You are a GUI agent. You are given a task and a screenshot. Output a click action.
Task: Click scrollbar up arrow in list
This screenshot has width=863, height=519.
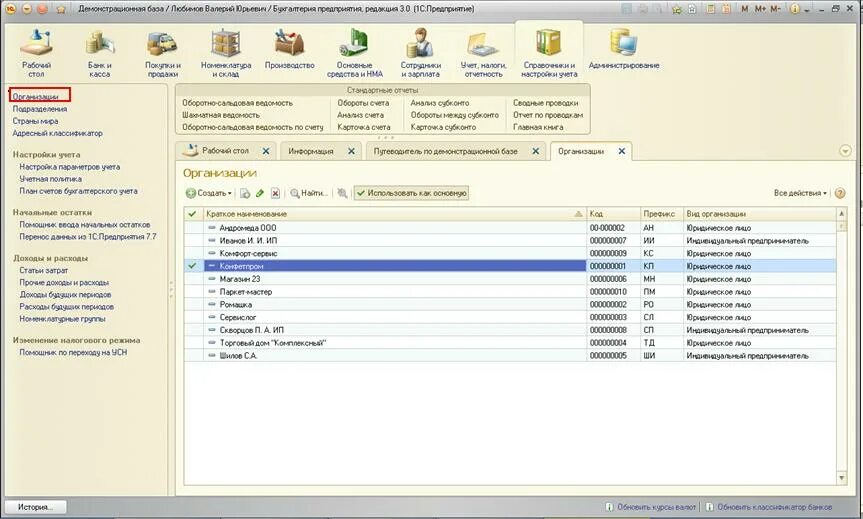(x=840, y=213)
